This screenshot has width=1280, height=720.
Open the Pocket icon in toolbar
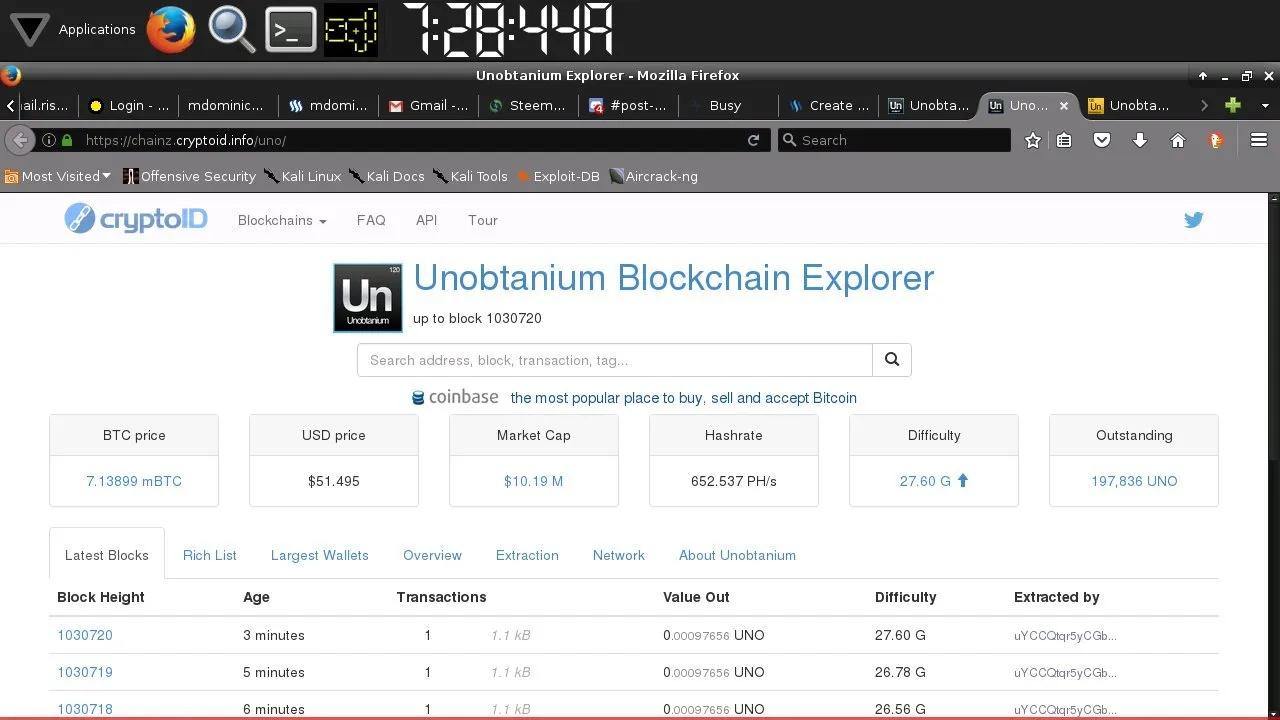coord(1102,140)
